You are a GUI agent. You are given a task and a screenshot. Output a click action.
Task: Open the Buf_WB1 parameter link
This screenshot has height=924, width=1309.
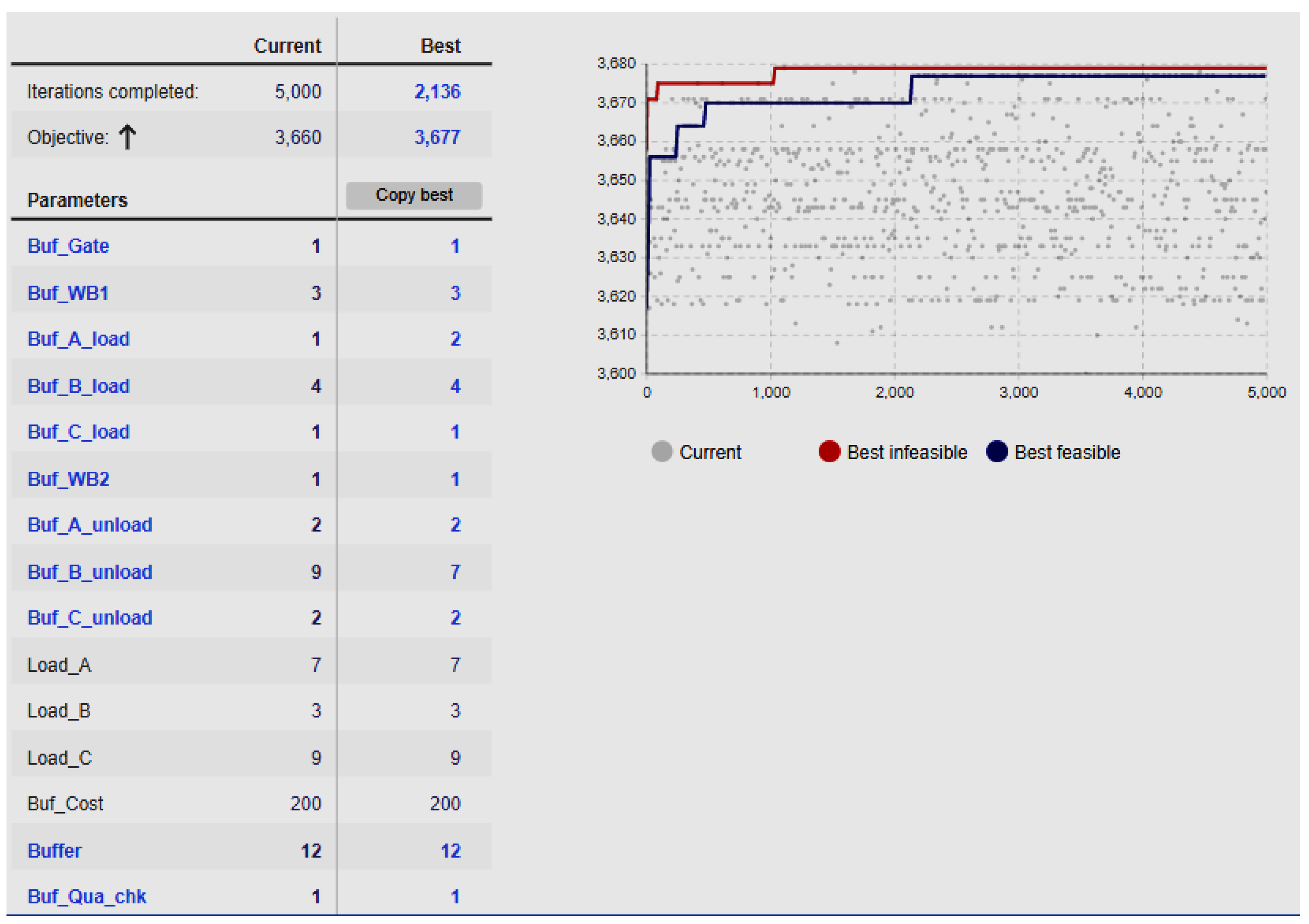pos(68,293)
